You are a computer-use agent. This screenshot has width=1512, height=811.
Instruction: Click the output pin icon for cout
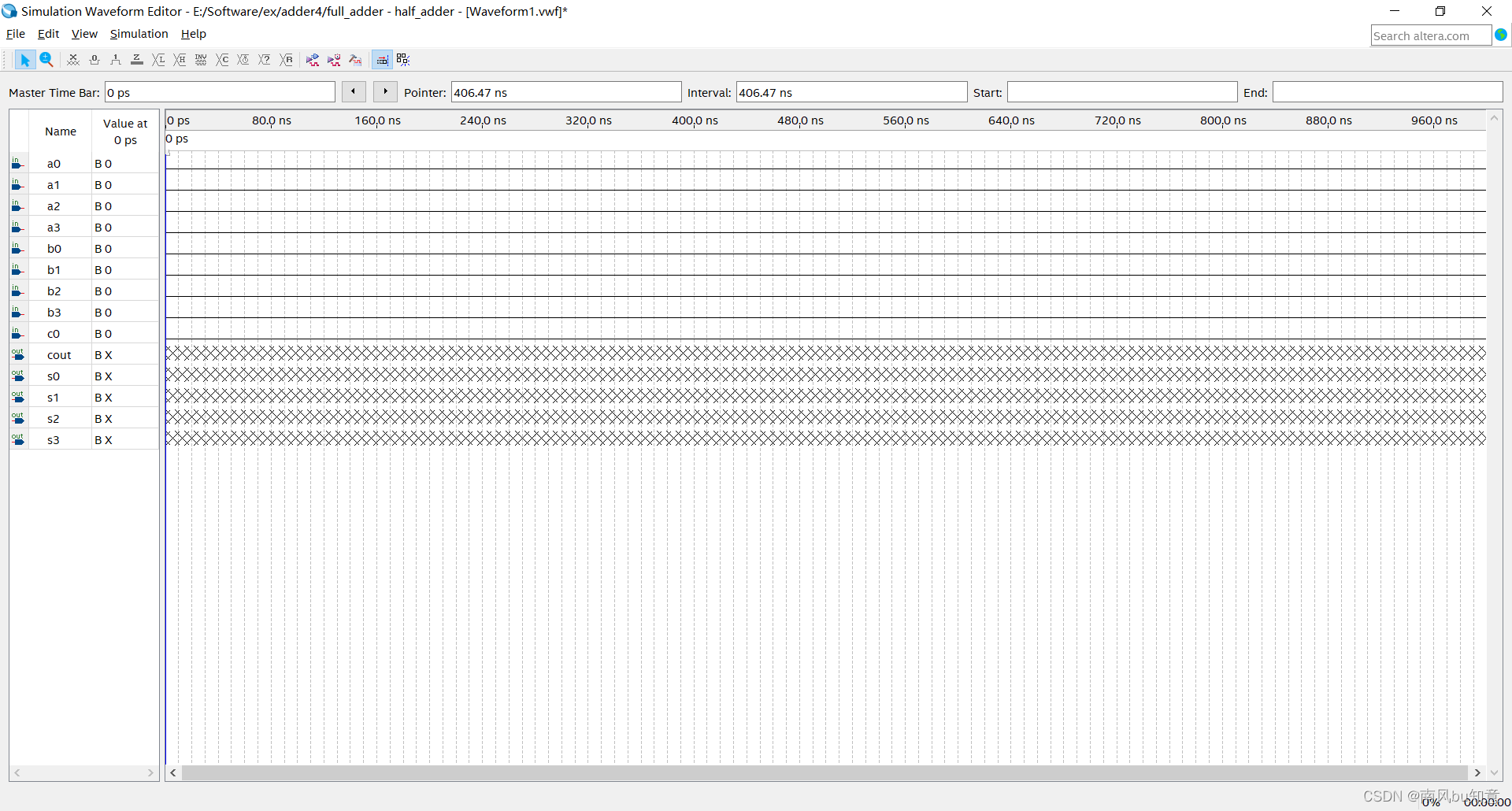coord(17,355)
